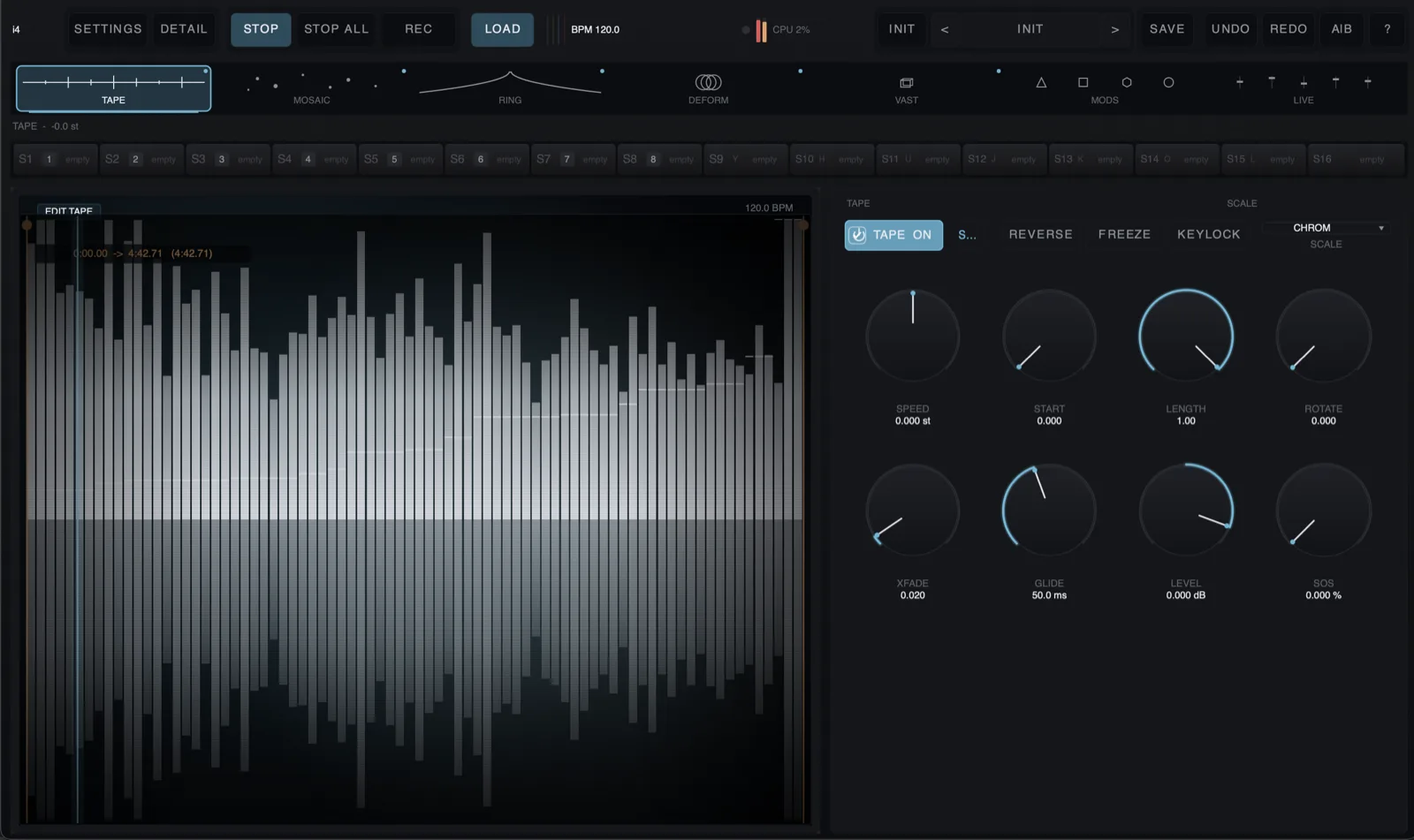Open SETTINGS
Screen dimensions: 1414x840
point(108,29)
